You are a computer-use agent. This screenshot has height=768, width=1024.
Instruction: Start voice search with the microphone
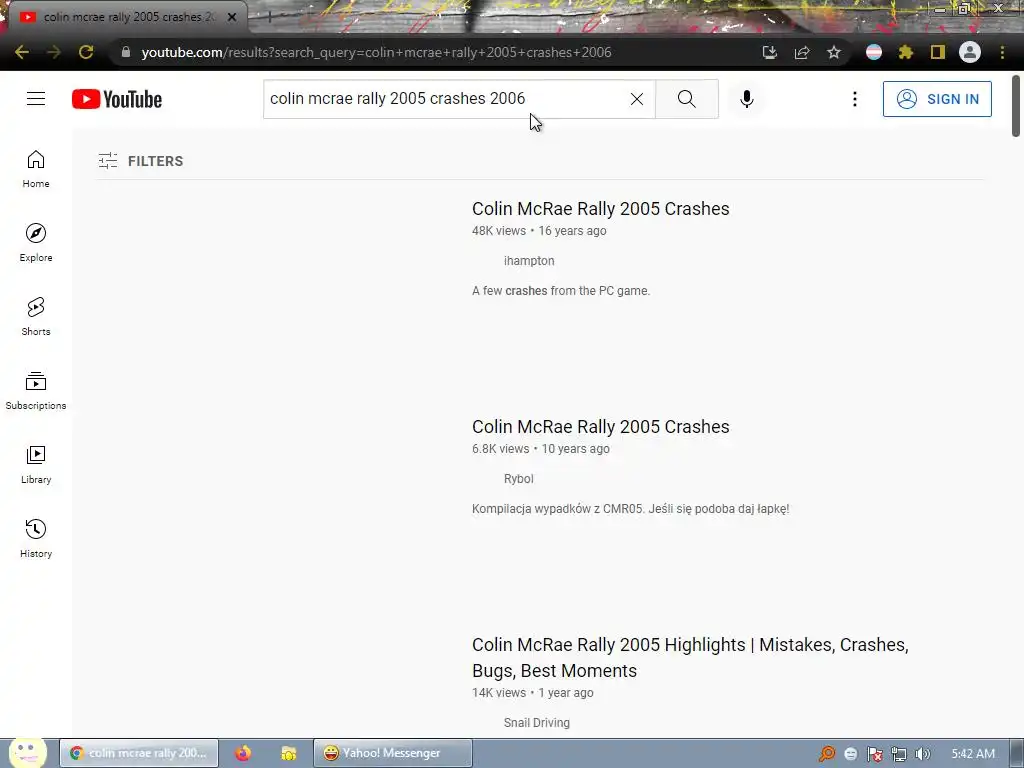[746, 99]
